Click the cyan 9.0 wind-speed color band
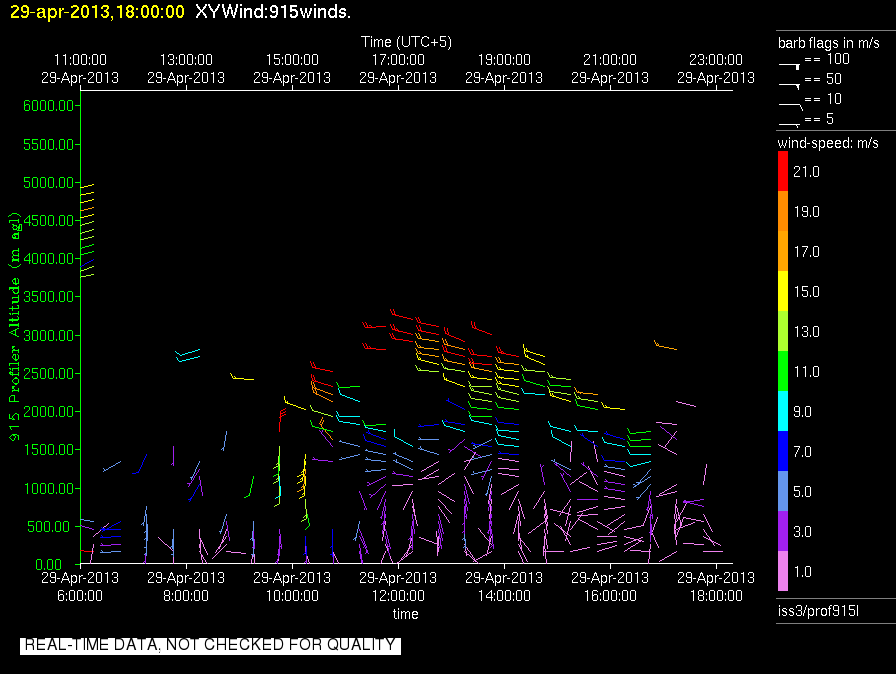 coord(783,411)
